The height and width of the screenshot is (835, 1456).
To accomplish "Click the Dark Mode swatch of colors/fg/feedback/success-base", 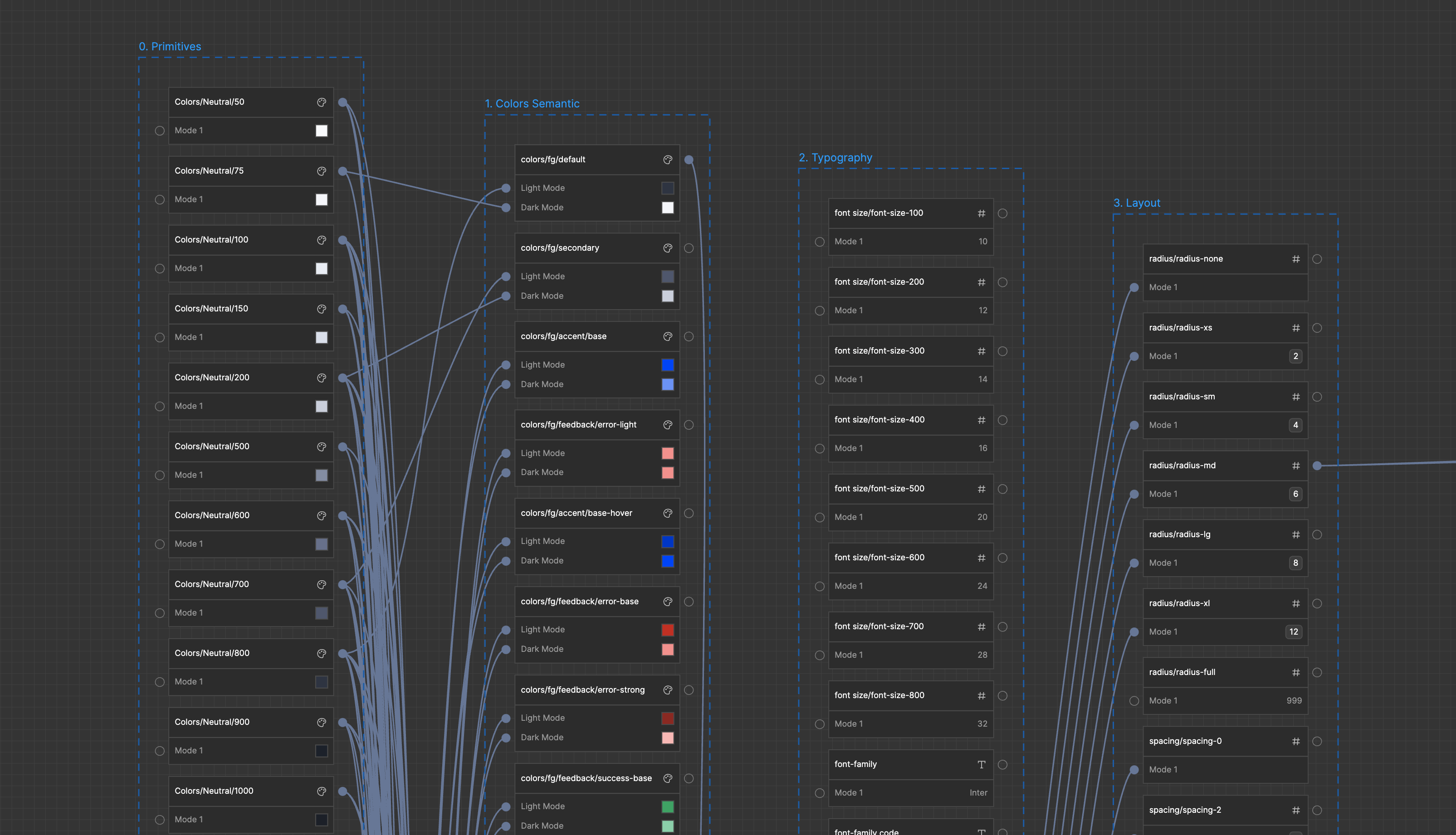I will click(668, 826).
